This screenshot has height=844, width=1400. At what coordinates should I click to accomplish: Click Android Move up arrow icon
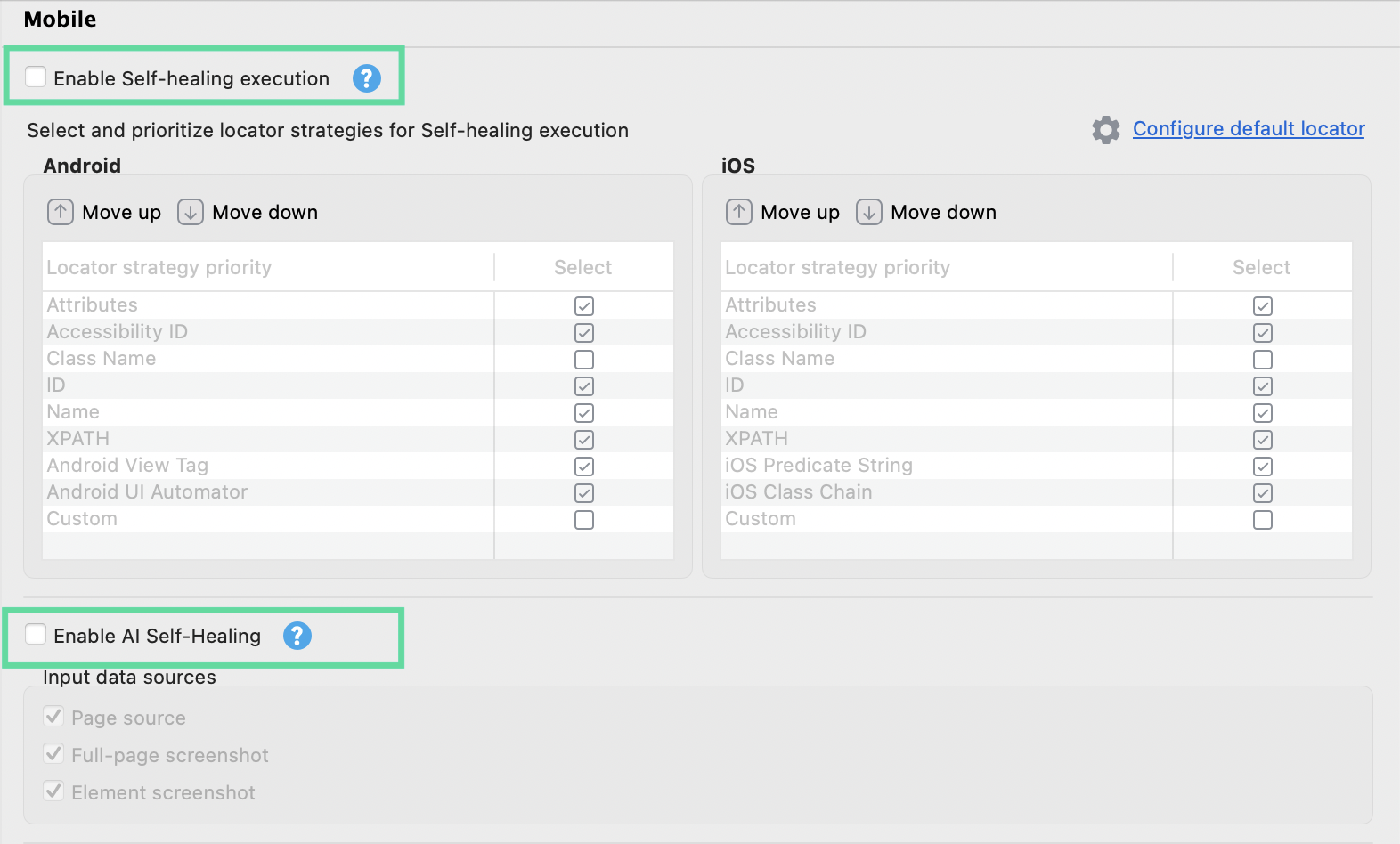tap(61, 212)
